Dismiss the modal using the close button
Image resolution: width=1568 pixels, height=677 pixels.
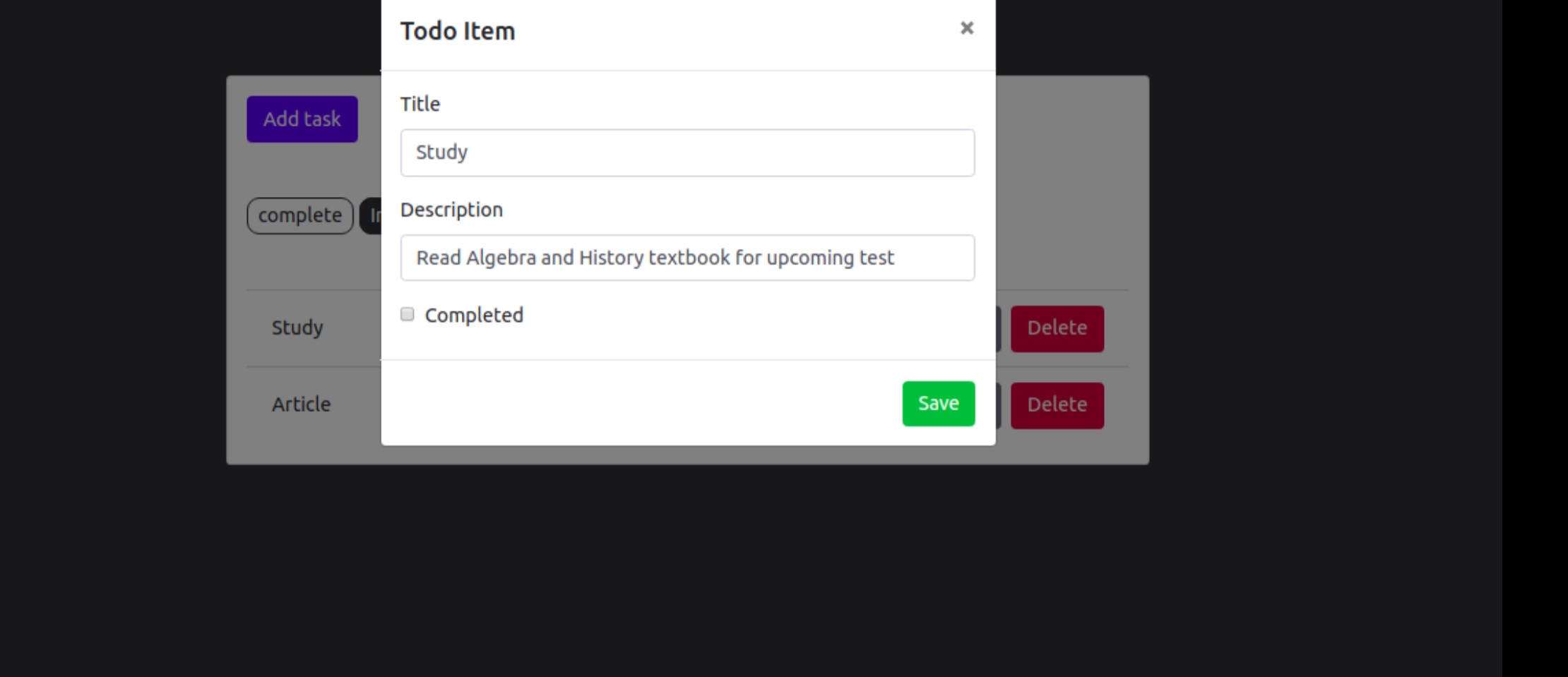pyautogui.click(x=966, y=28)
